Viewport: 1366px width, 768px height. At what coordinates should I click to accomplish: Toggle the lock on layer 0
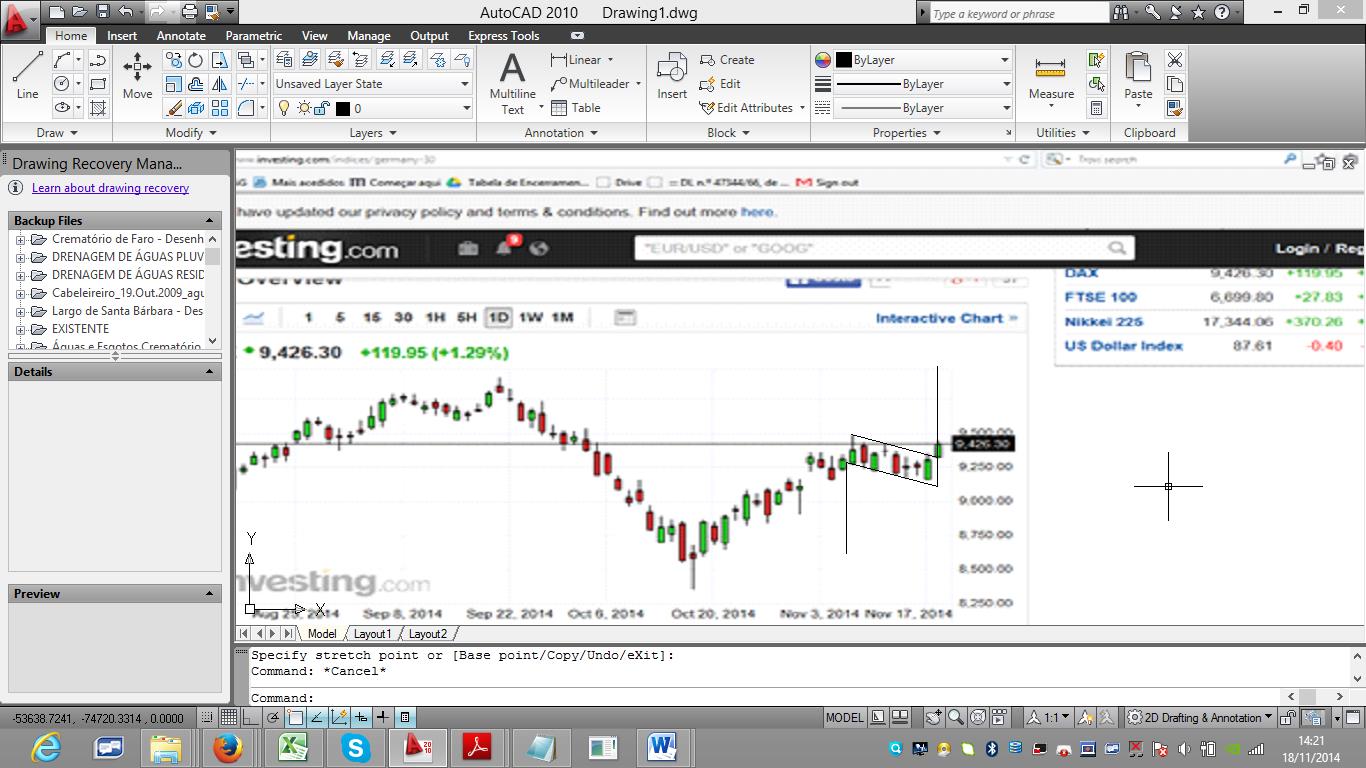click(323, 108)
